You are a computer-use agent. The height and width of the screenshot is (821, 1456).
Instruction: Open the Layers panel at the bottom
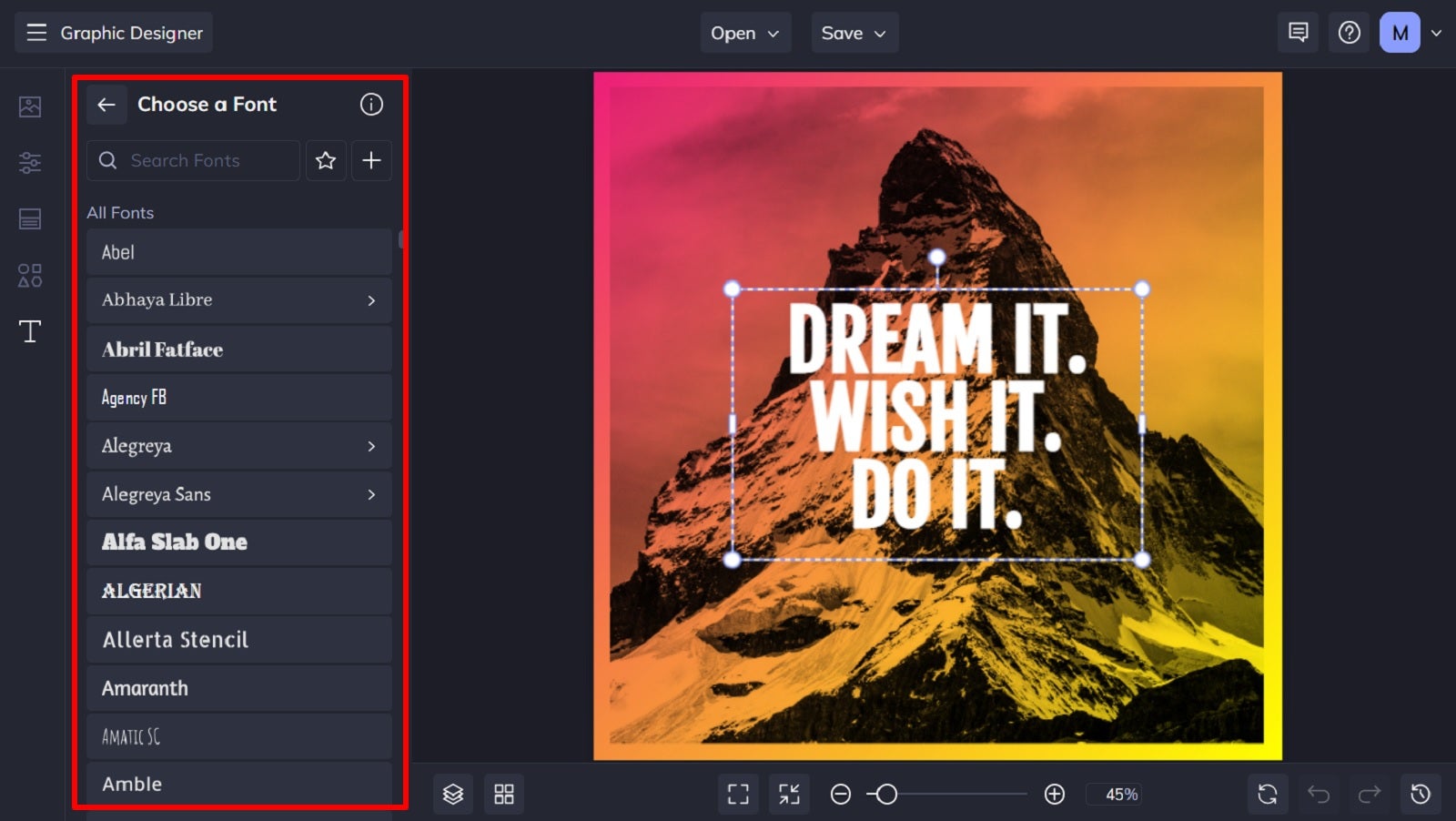[x=453, y=793]
